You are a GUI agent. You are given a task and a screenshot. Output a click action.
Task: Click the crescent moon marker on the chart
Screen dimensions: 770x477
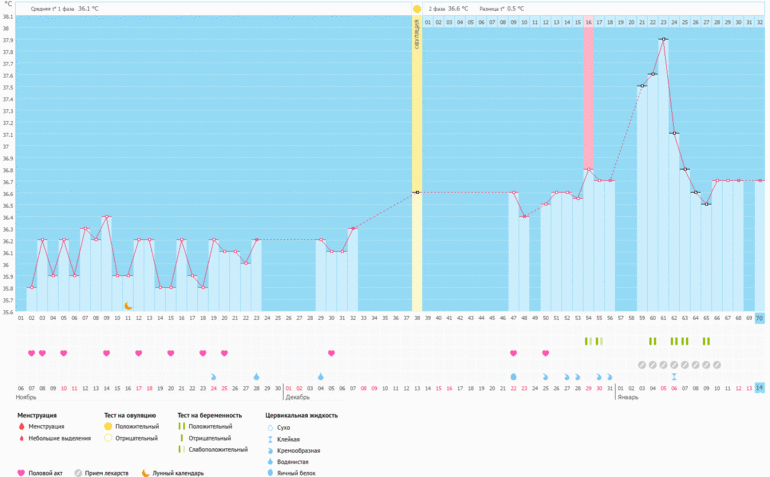pos(128,306)
